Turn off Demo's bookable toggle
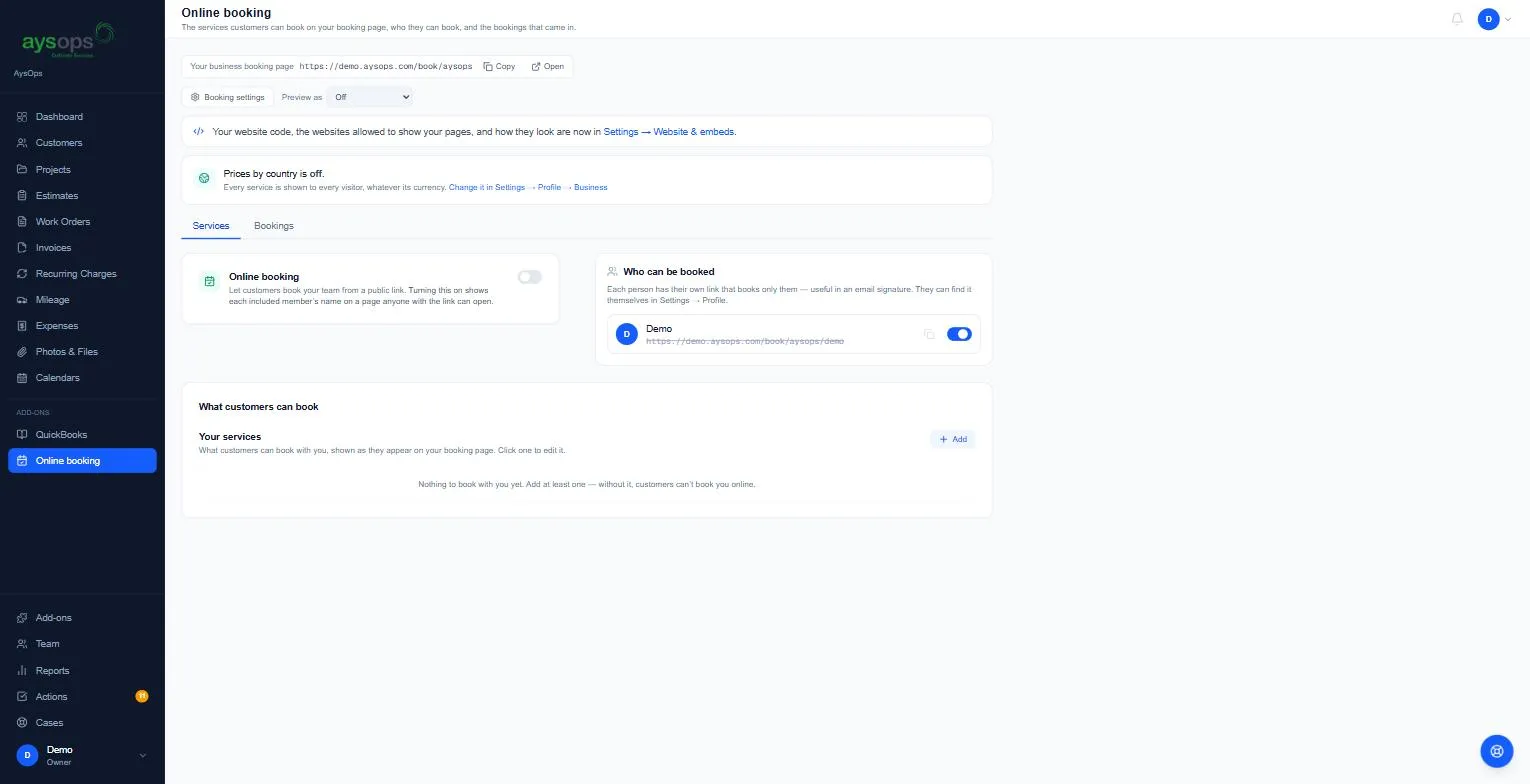This screenshot has height=784, width=1530. click(958, 334)
